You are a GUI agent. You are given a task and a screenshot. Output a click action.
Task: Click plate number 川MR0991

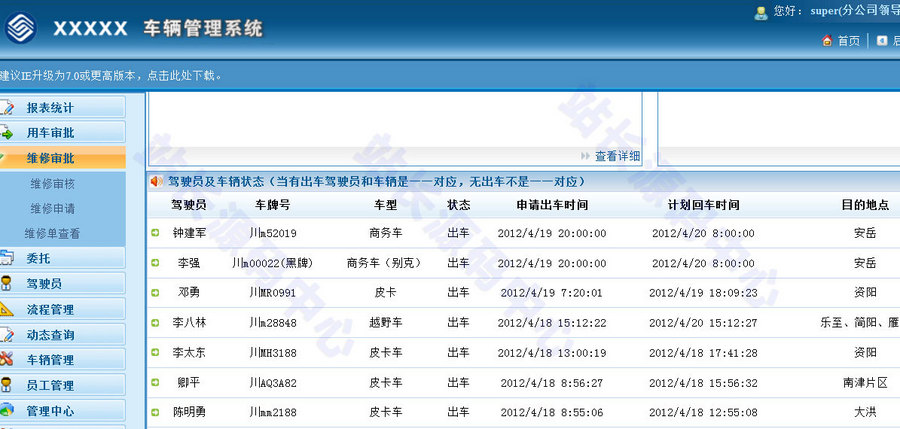tap(273, 292)
